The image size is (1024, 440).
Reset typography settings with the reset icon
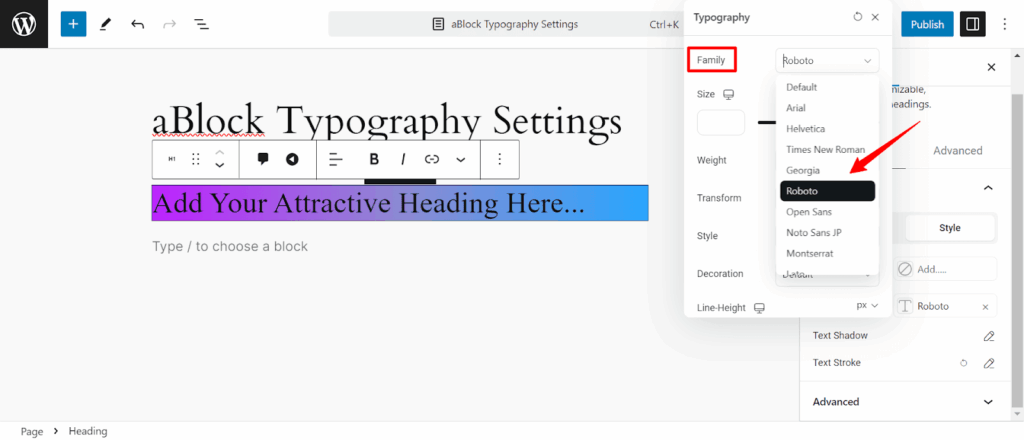tap(857, 17)
